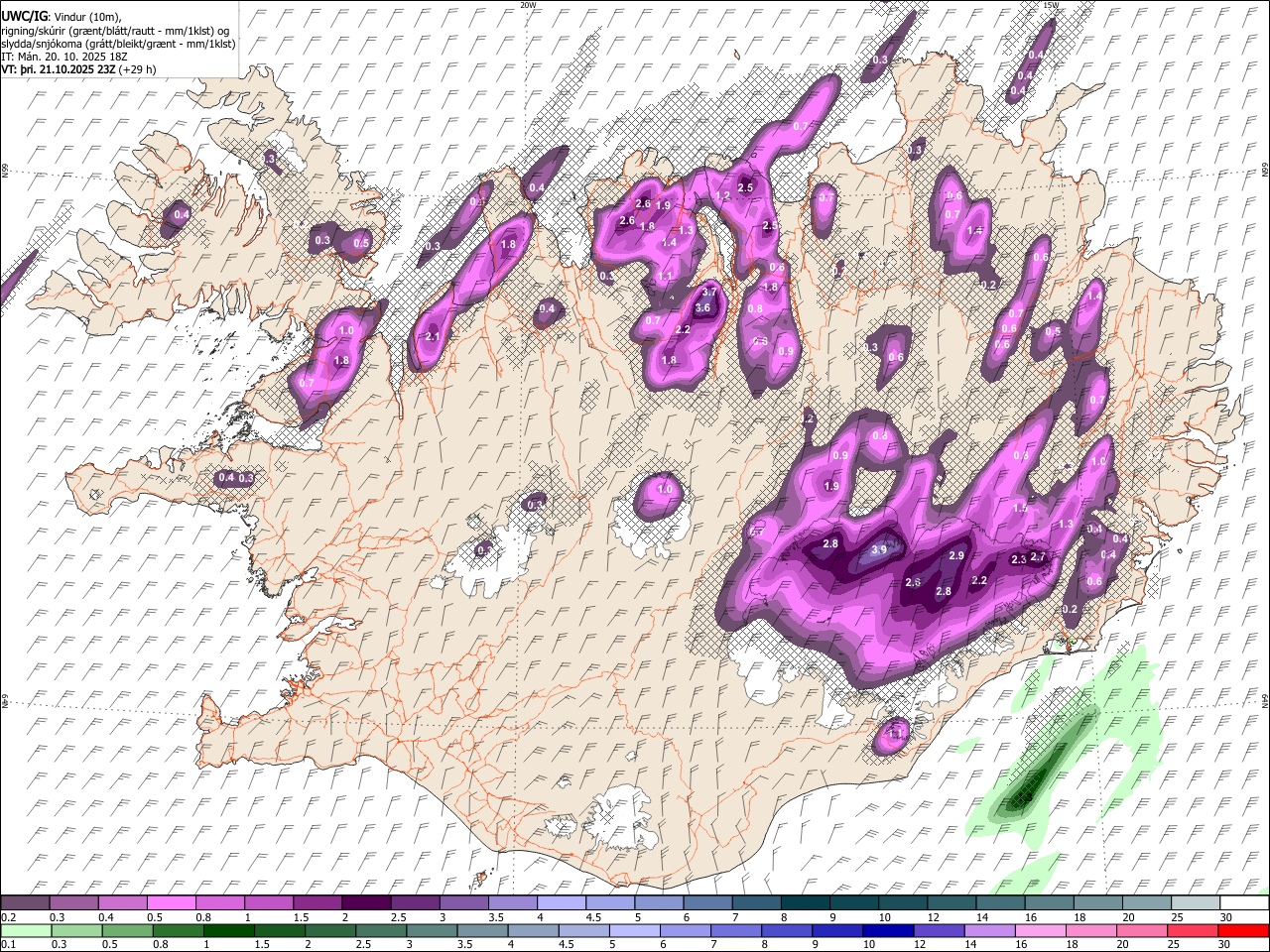Viewport: 1270px width, 952px height.
Task: Click the 'rigning/skúrir (grænt/blátt/rautt - mm/1klst) og' legend line
Action: point(117,30)
